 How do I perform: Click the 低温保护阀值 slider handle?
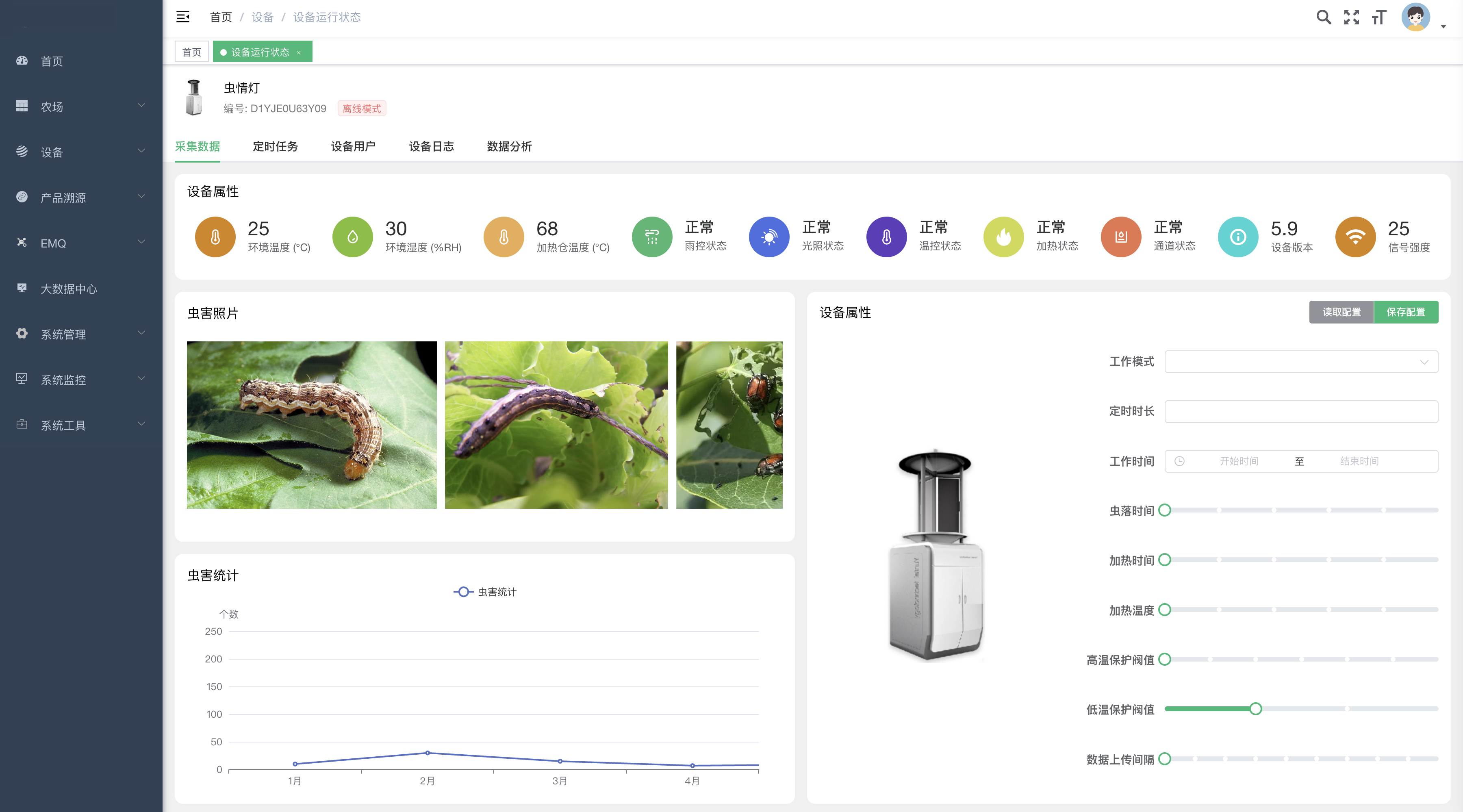(1256, 709)
